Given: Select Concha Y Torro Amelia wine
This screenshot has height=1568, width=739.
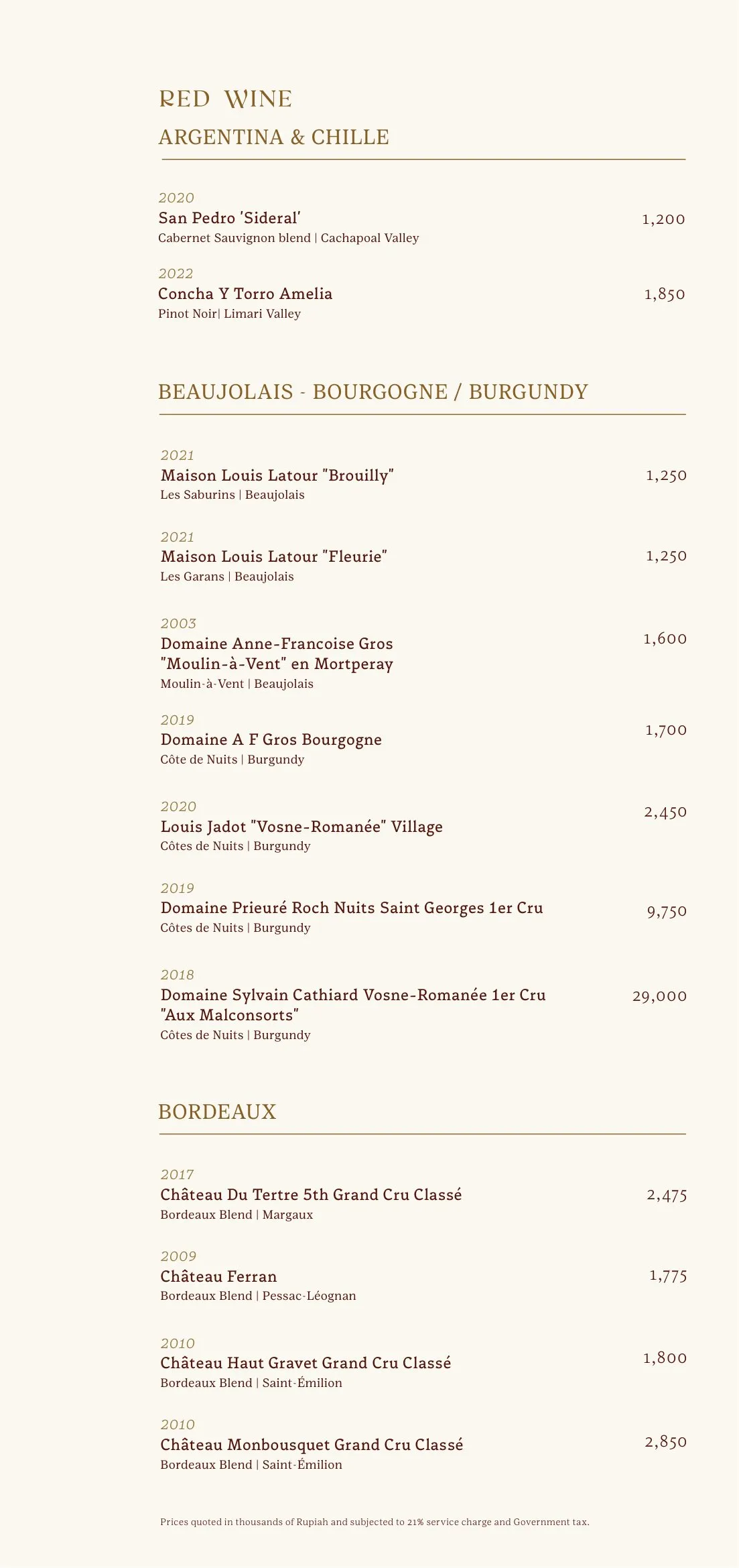Looking at the screenshot, I should 245,294.
